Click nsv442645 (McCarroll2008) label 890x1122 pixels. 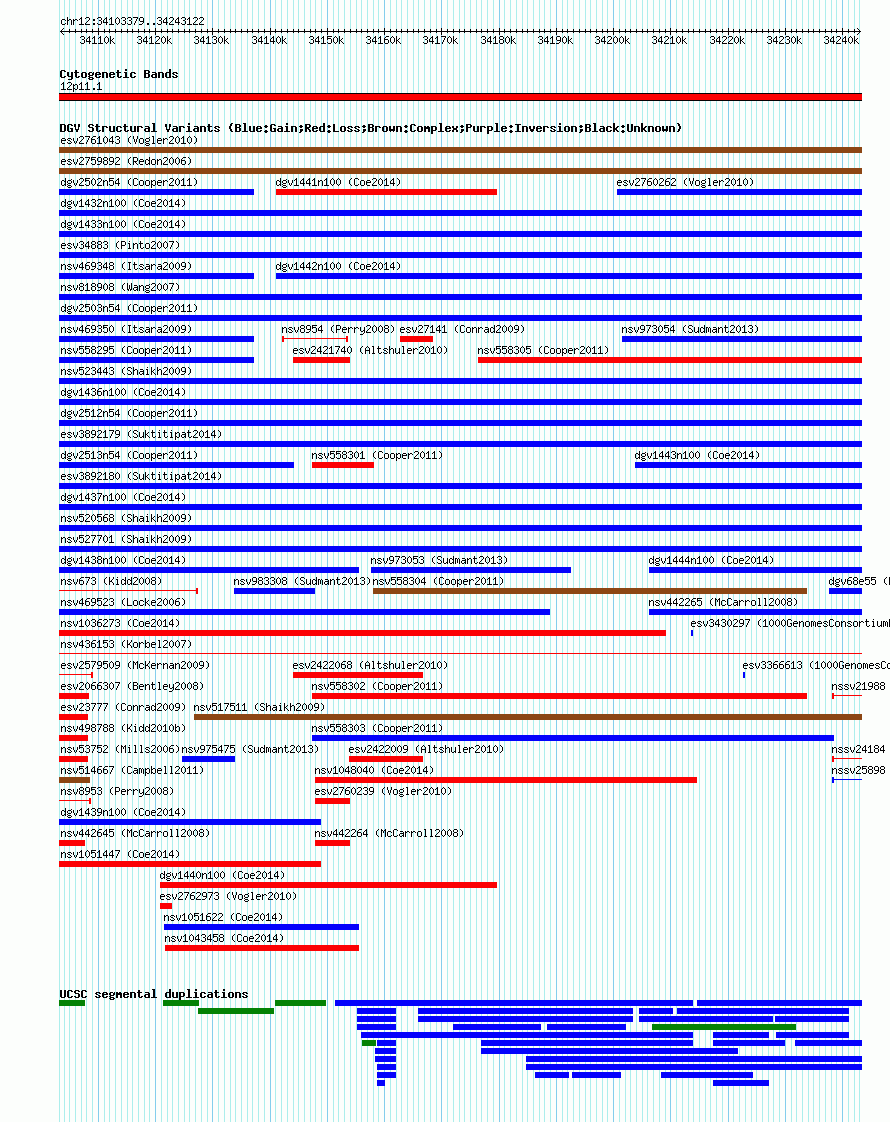(x=135, y=834)
